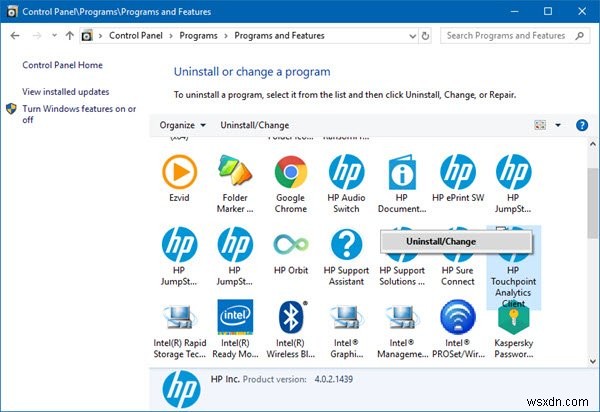600x412 pixels.
Task: Select the Folder Marker program icon
Action: (235, 172)
